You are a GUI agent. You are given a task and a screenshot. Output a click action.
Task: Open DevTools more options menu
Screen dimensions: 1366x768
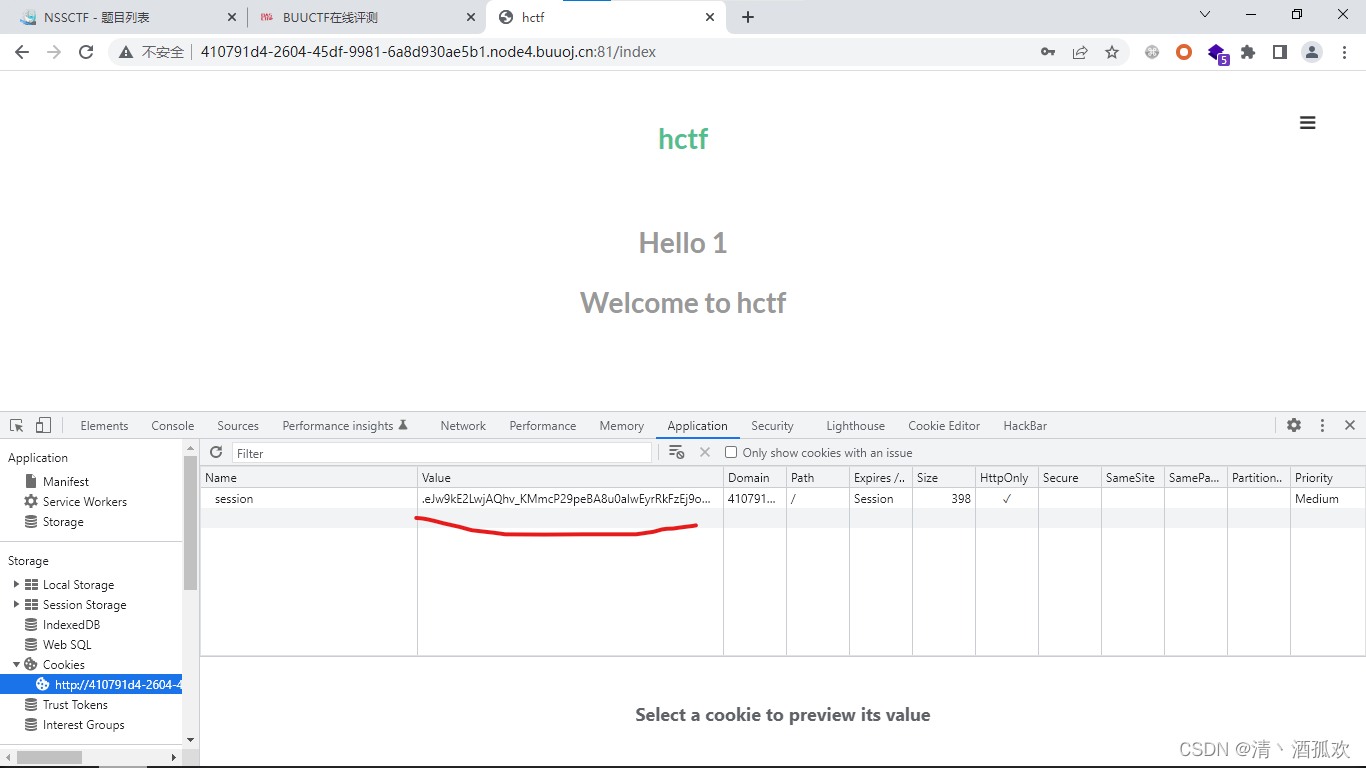1322,425
